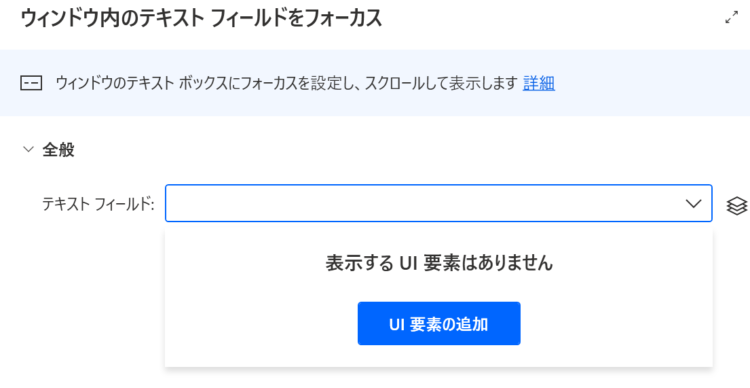Collapse the 全般 section chevron

29,150
